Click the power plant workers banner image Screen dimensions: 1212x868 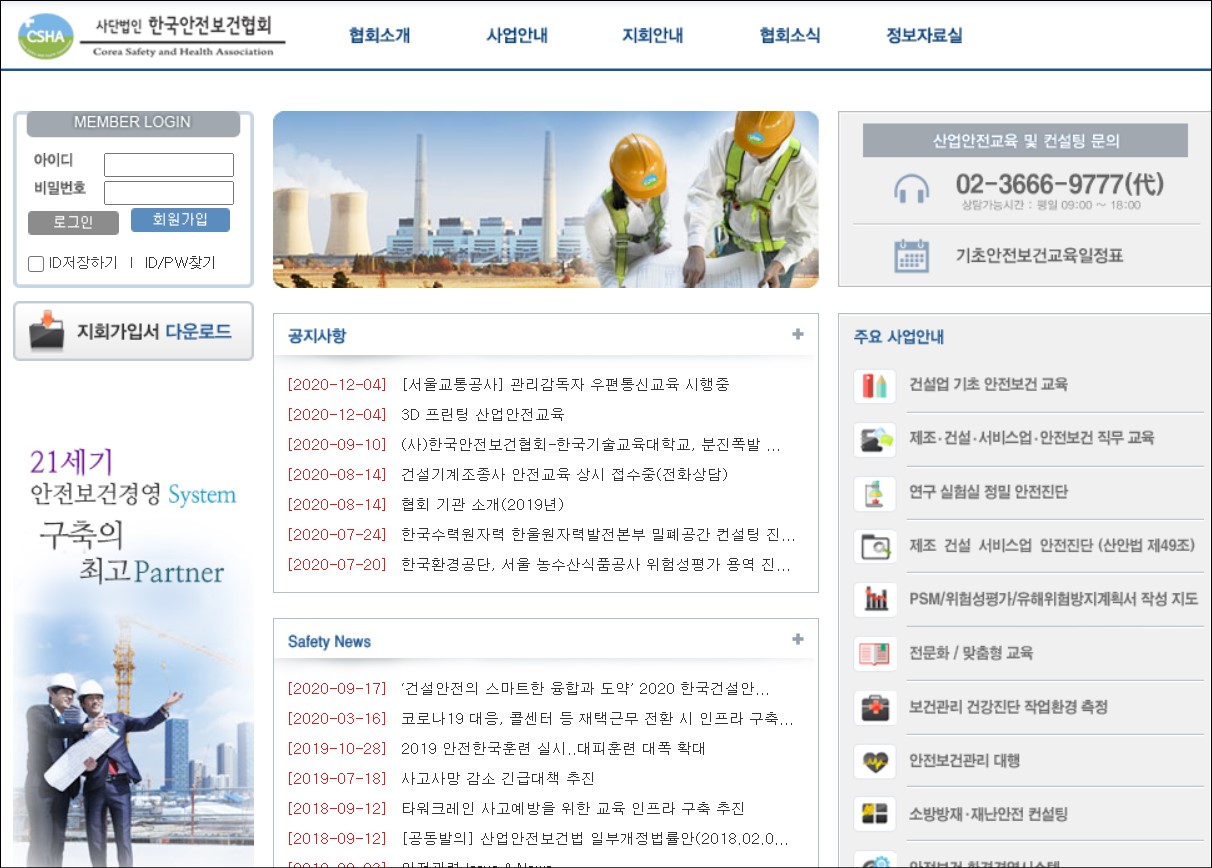(545, 199)
